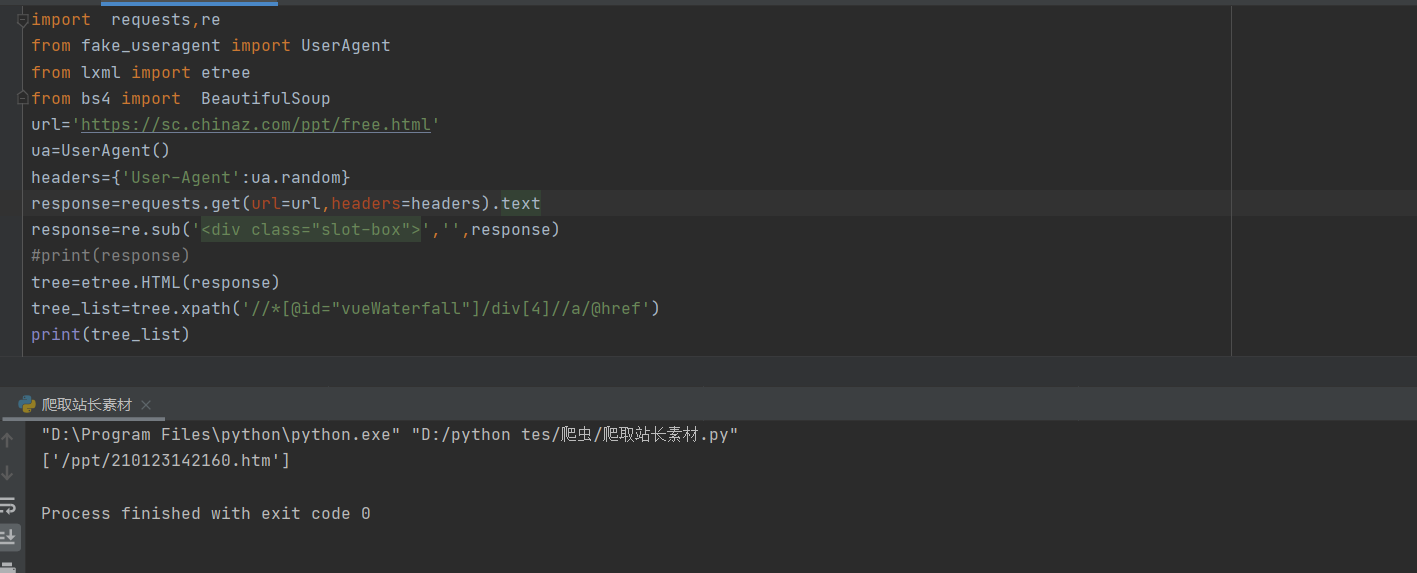Click the python.exe command line in console

tap(390, 435)
